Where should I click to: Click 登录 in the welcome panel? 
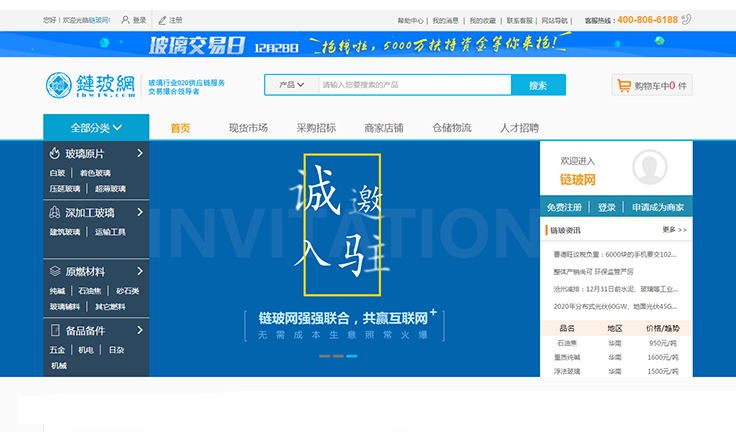point(606,207)
